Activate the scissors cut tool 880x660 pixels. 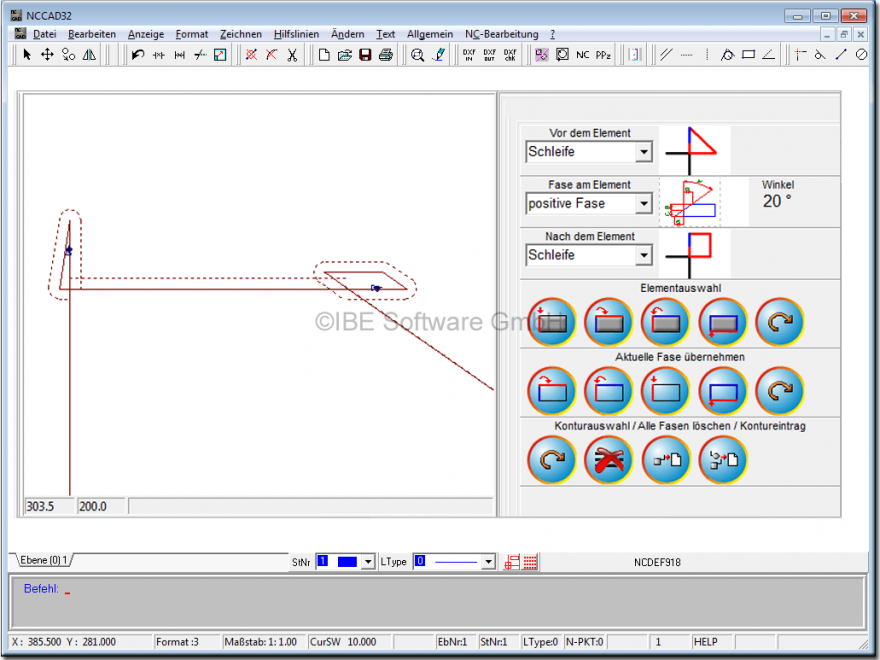292,55
